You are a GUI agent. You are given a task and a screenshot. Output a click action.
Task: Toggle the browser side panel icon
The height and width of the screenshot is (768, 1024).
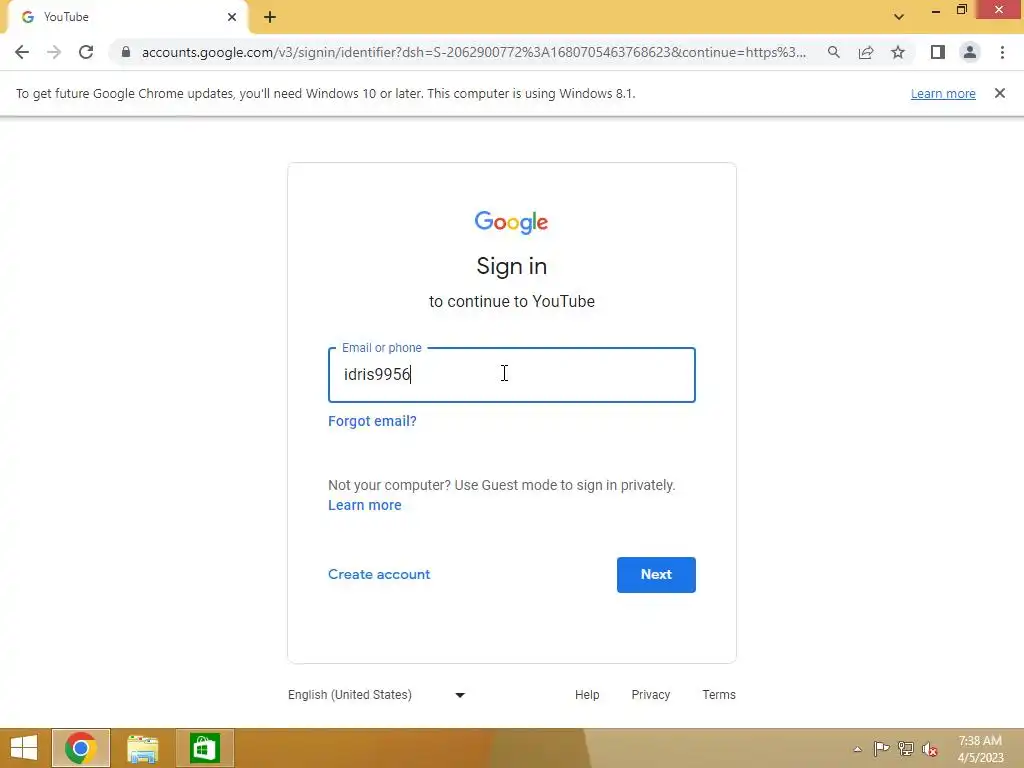(938, 52)
